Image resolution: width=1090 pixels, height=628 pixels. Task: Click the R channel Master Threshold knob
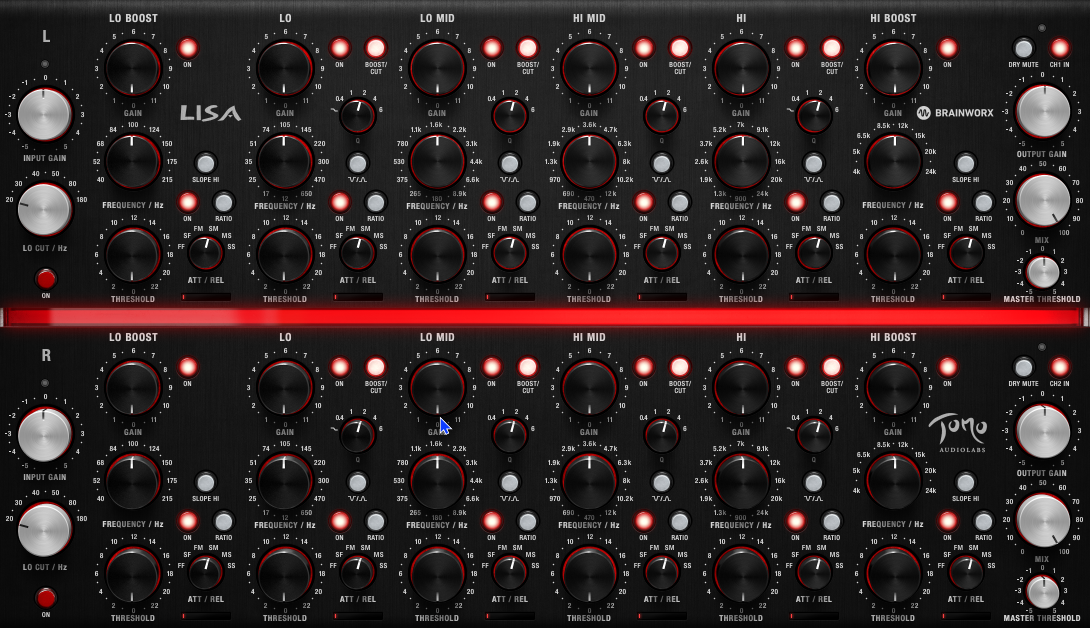(x=1043, y=591)
